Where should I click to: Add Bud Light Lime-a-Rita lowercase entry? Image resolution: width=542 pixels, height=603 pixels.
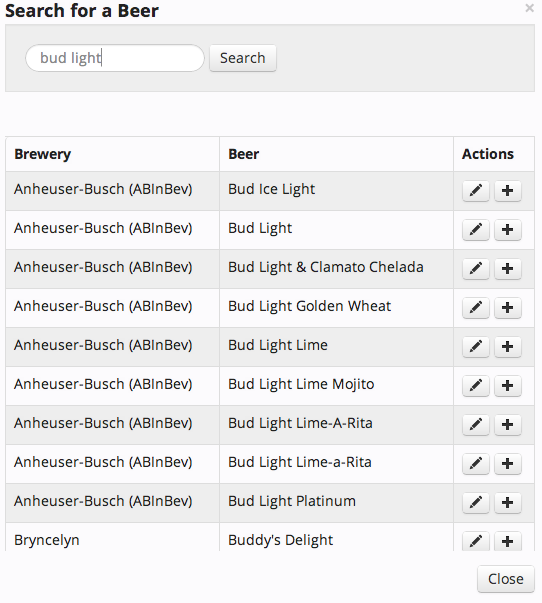[x=507, y=463]
